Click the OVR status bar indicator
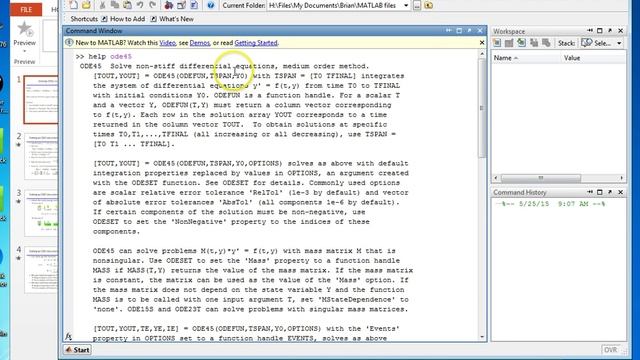The image size is (640, 360). pyautogui.click(x=611, y=350)
